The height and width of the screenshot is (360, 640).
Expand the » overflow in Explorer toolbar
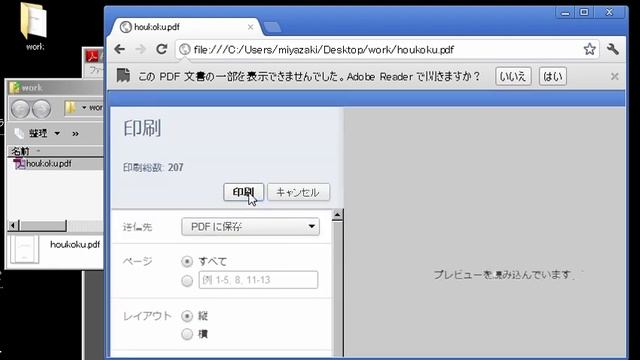tap(75, 133)
